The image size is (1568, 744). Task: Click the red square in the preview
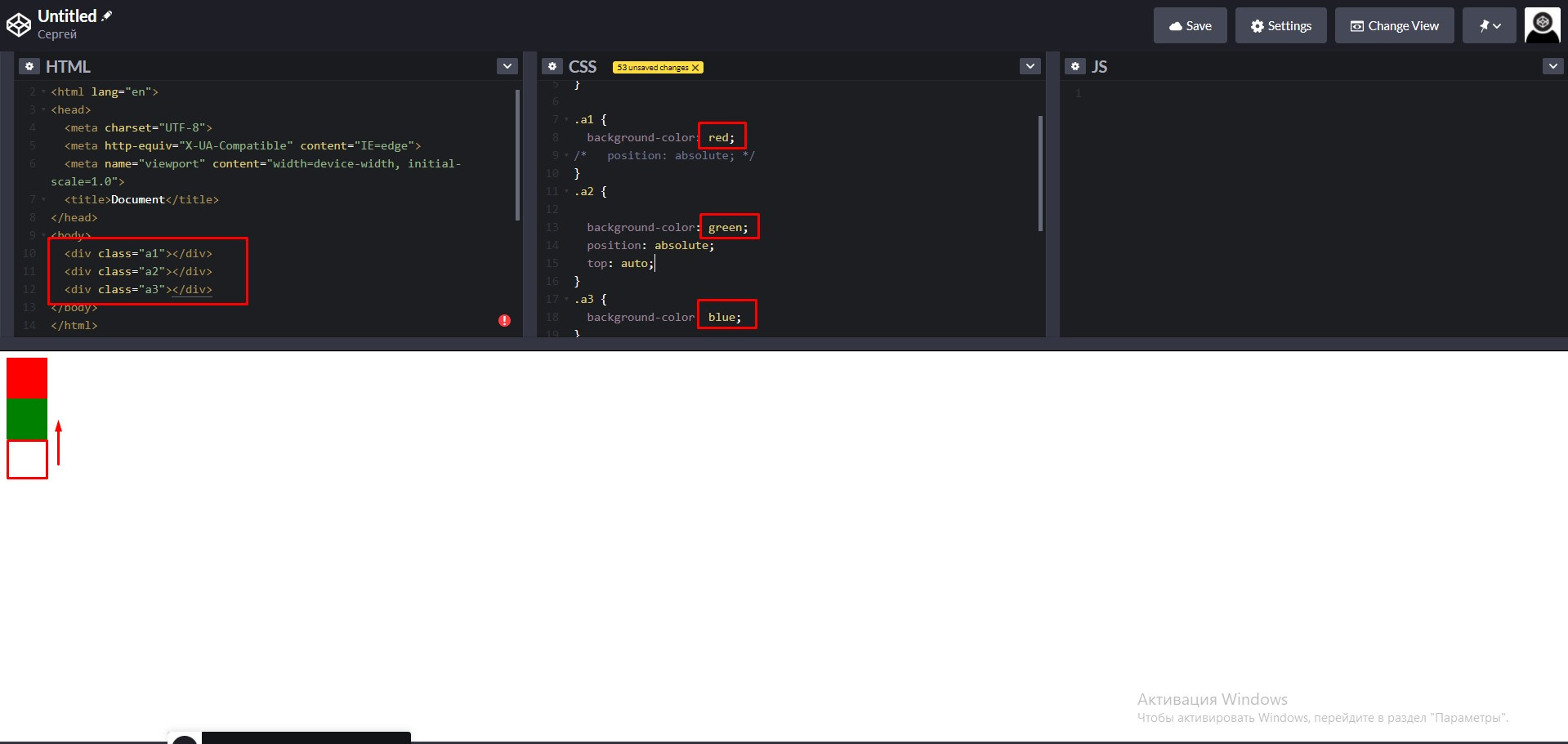27,378
